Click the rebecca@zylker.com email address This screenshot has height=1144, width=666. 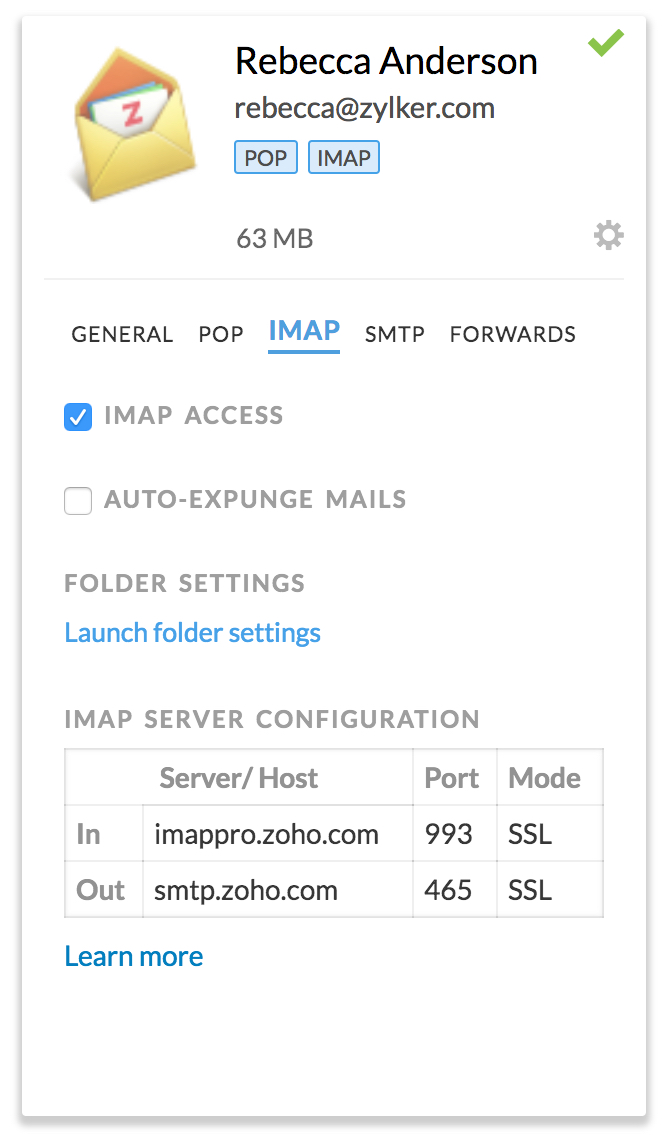click(x=365, y=108)
